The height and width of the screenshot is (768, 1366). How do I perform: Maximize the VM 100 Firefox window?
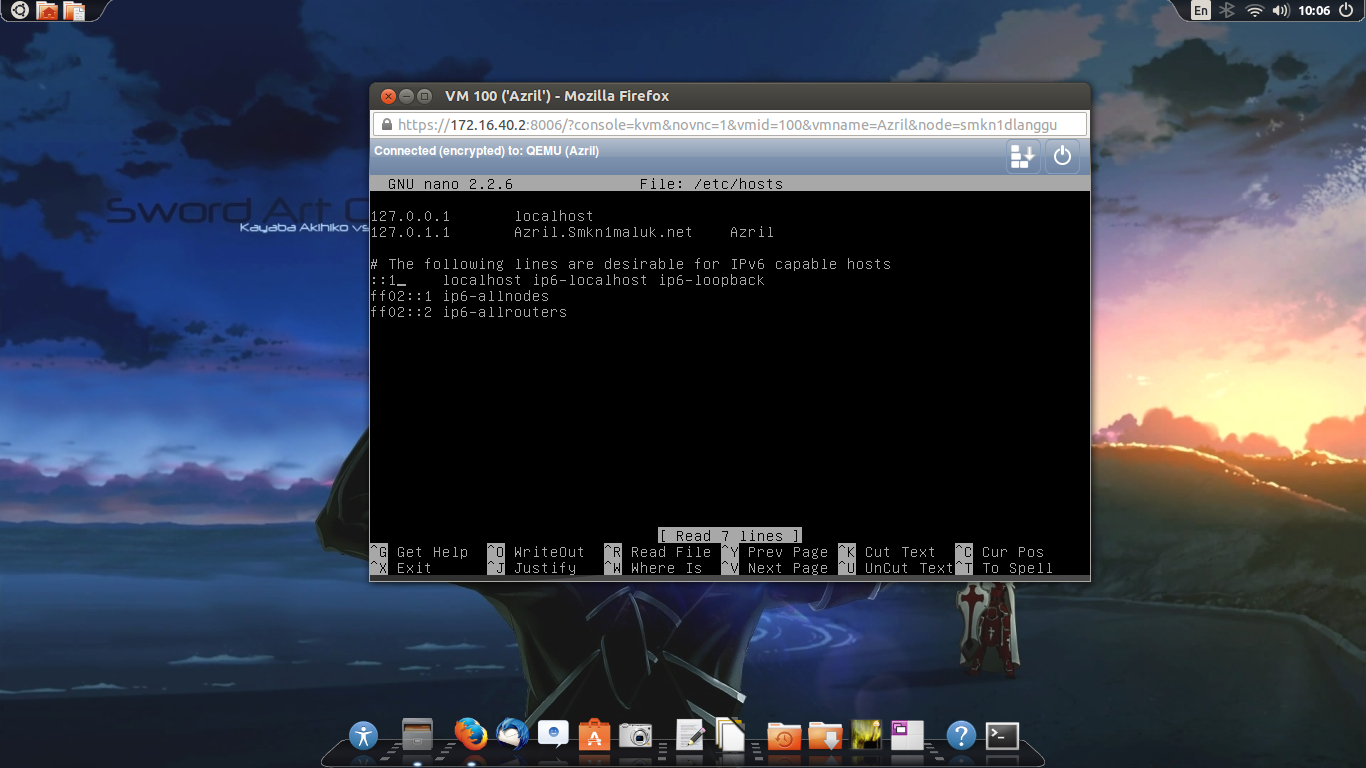click(424, 96)
